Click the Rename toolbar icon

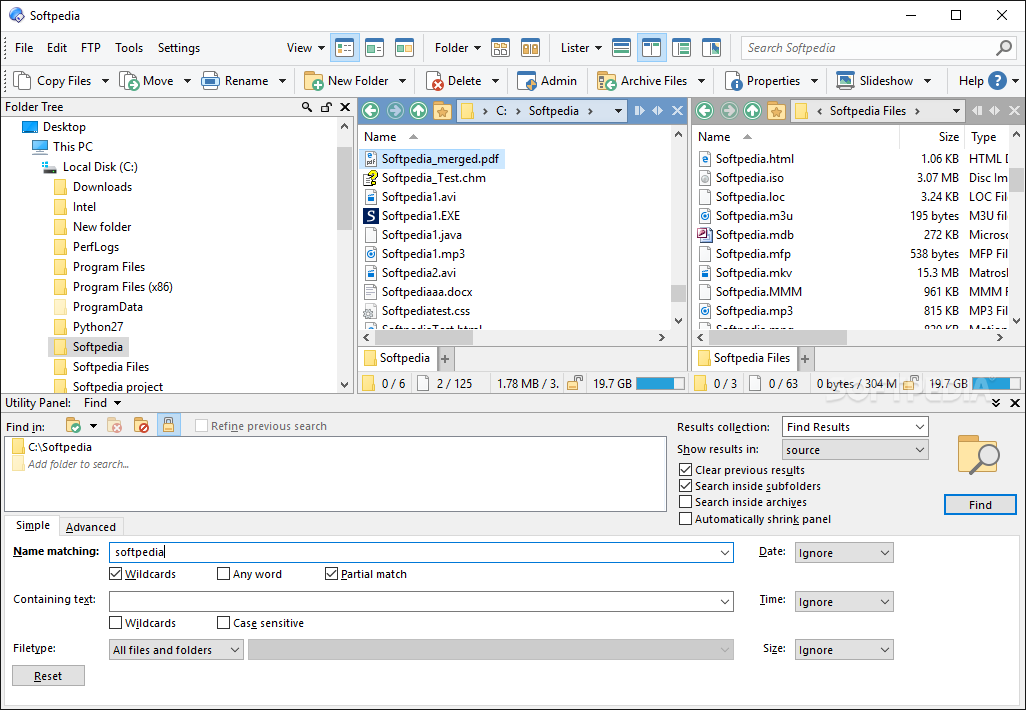211,80
